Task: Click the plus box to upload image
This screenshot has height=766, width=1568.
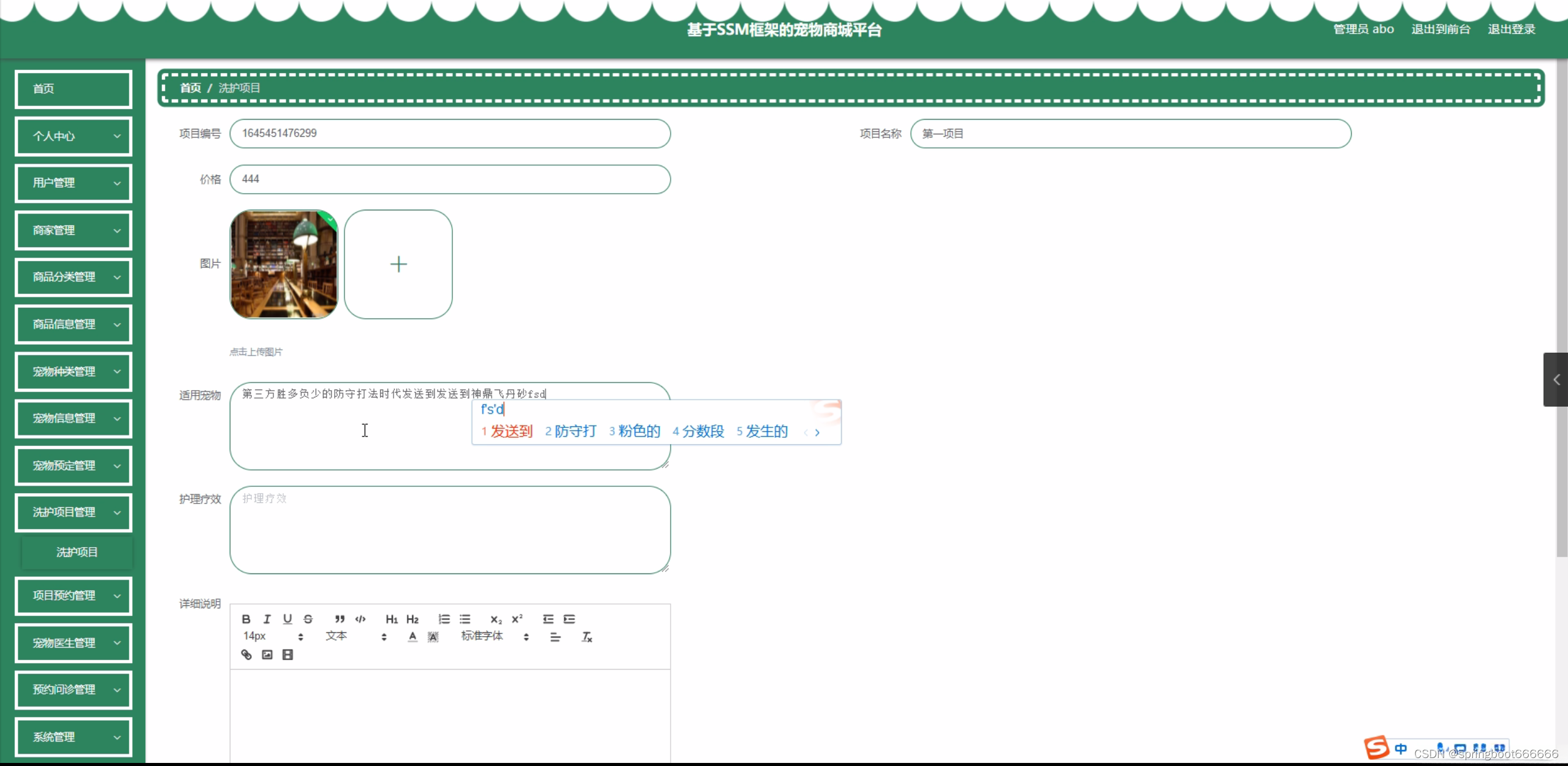Action: [398, 264]
